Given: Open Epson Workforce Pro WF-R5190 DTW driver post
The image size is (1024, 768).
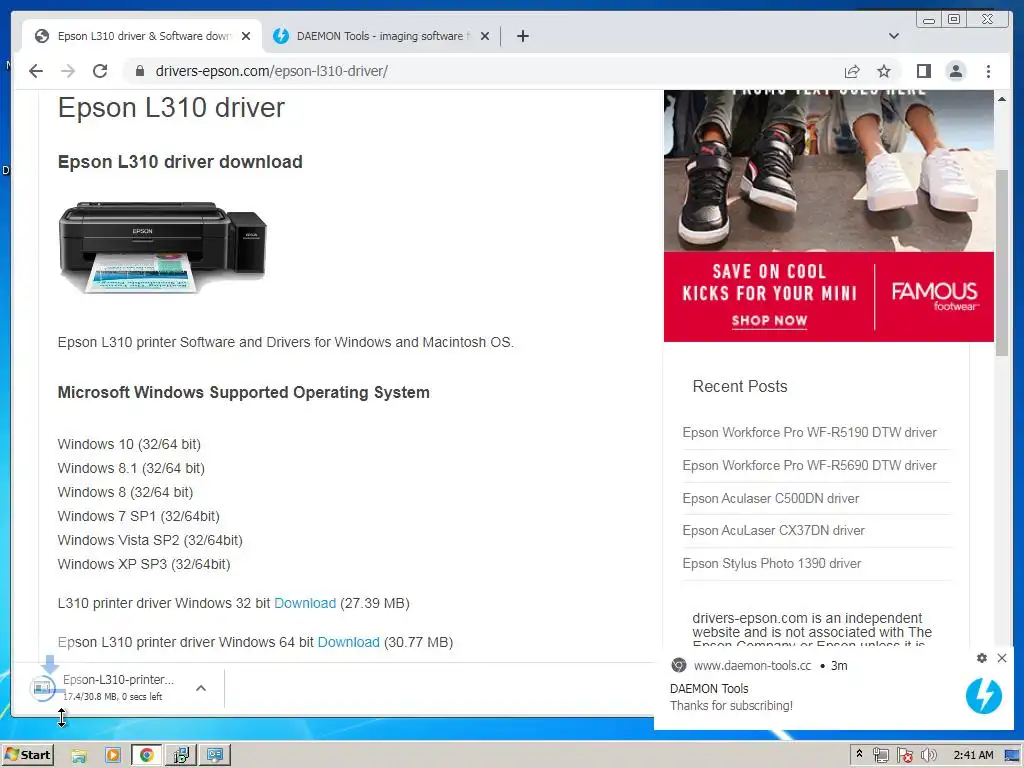Looking at the screenshot, I should 809,432.
